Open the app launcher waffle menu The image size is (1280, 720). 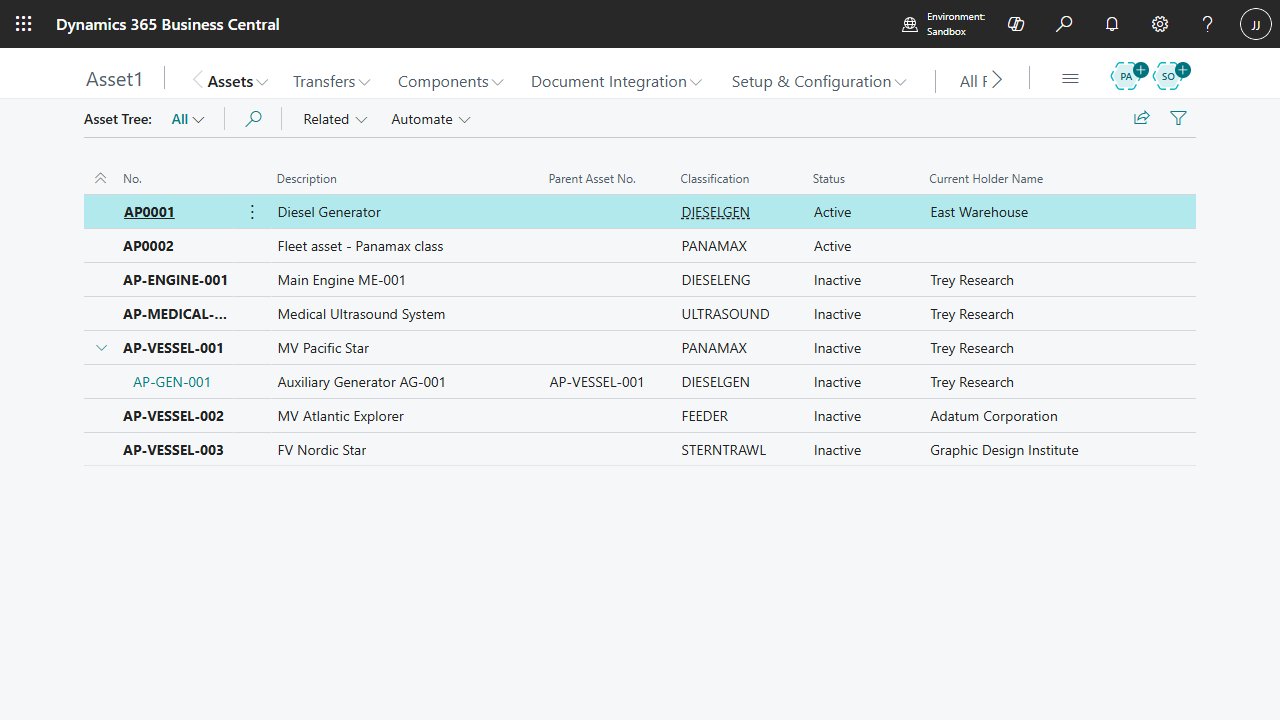pyautogui.click(x=24, y=24)
